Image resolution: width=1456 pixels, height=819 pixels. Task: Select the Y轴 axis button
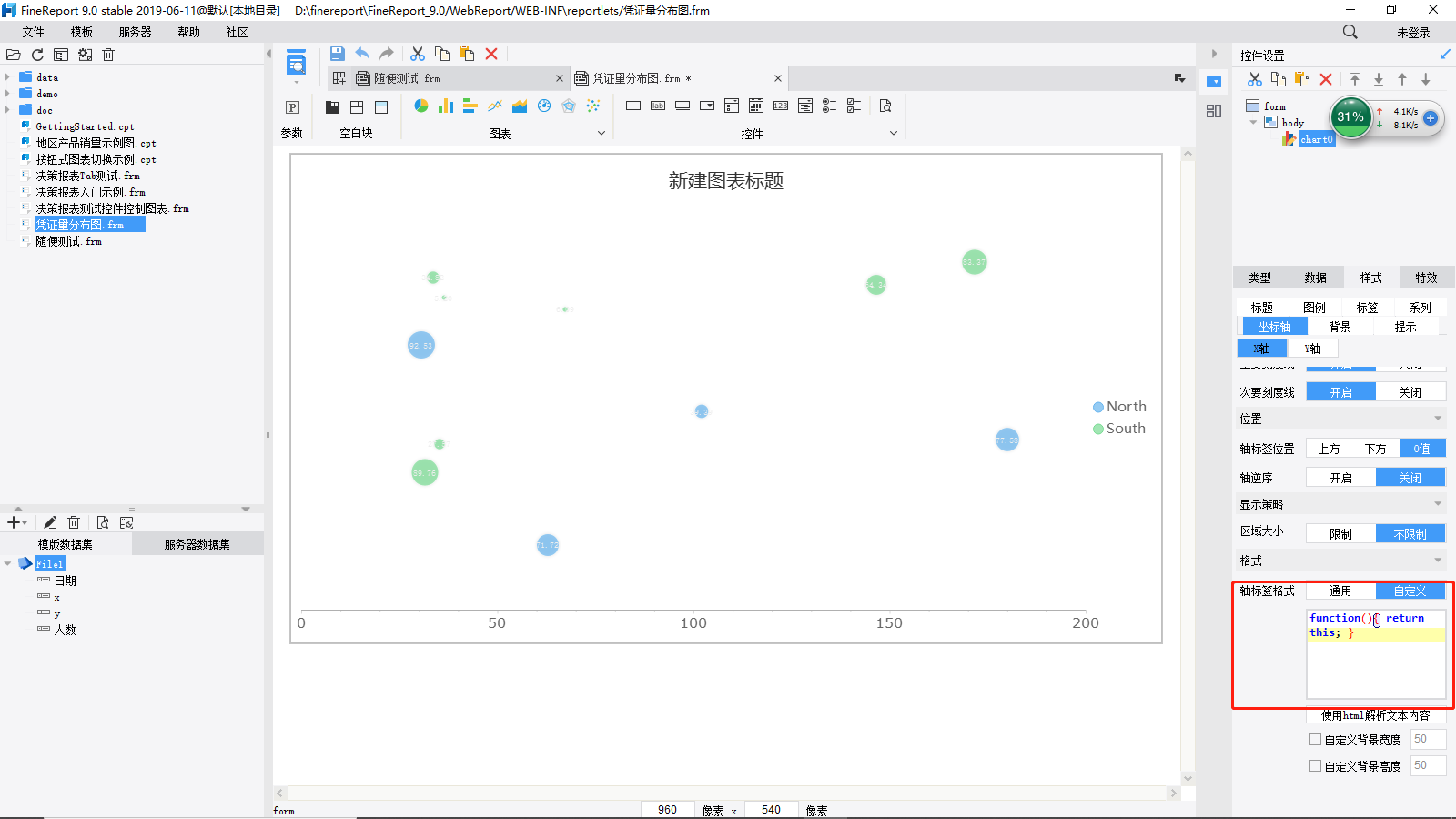click(1312, 349)
